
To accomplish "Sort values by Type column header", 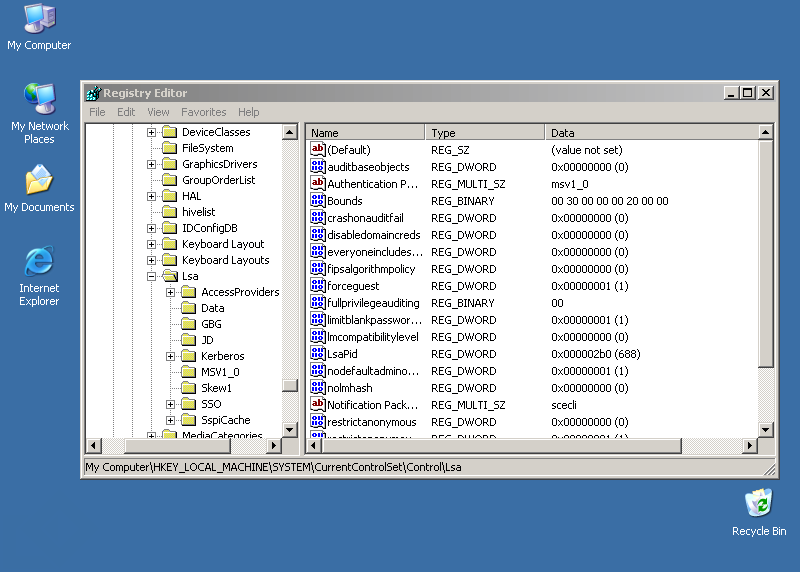I will 485,133.
